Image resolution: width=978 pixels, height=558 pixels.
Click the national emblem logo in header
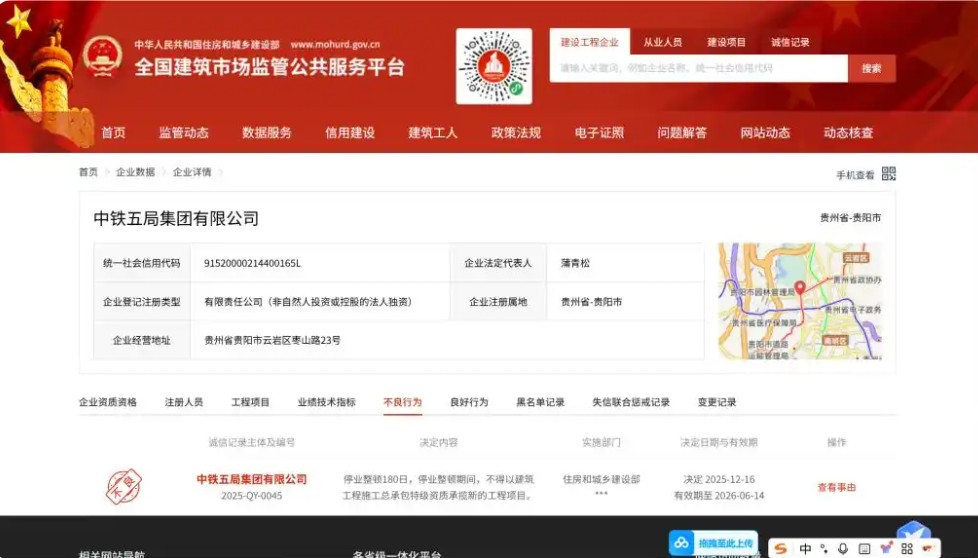[x=102, y=57]
